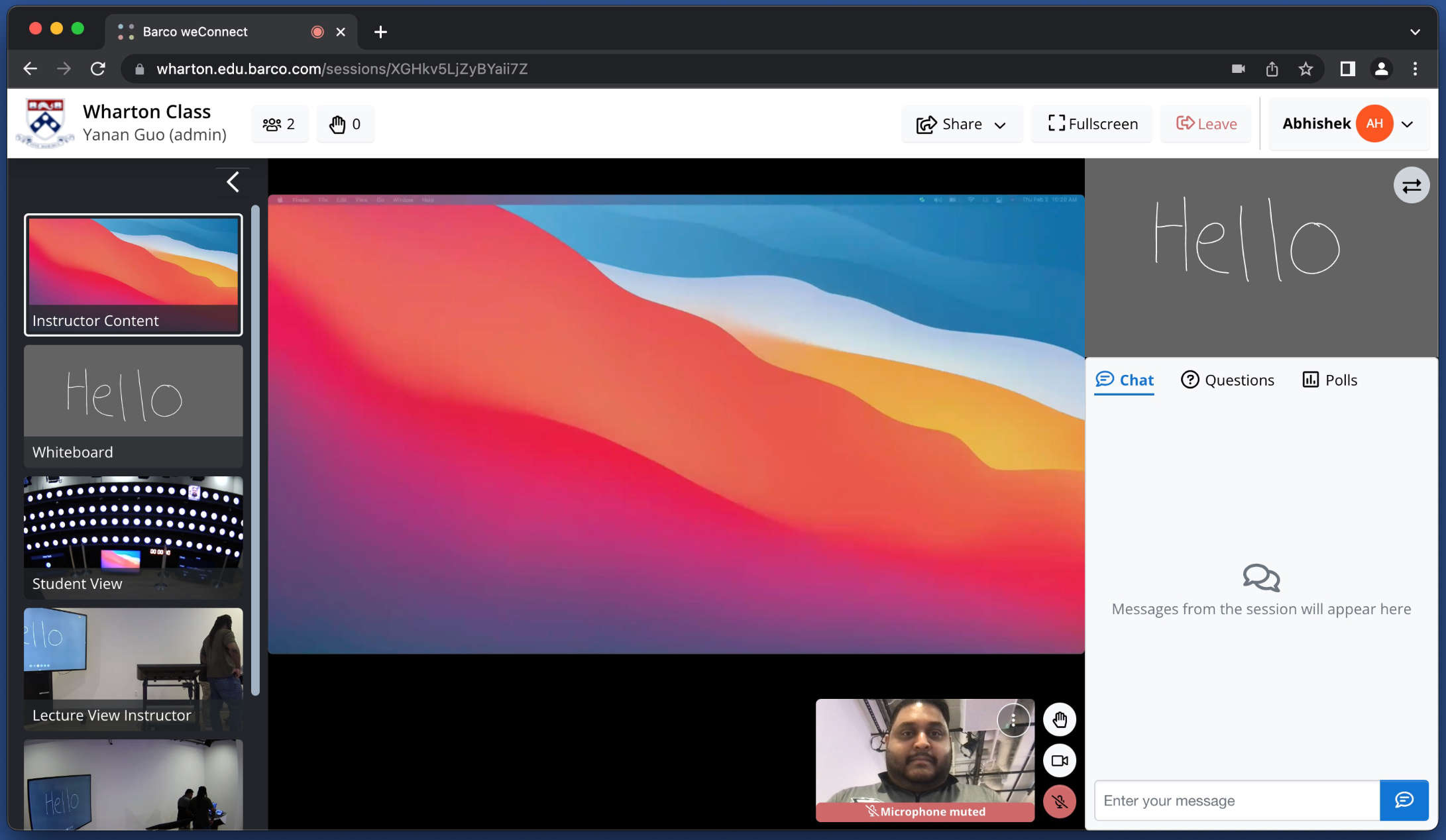The image size is (1446, 840).
Task: Select the Whiteboard thumbnail
Action: pos(133,405)
